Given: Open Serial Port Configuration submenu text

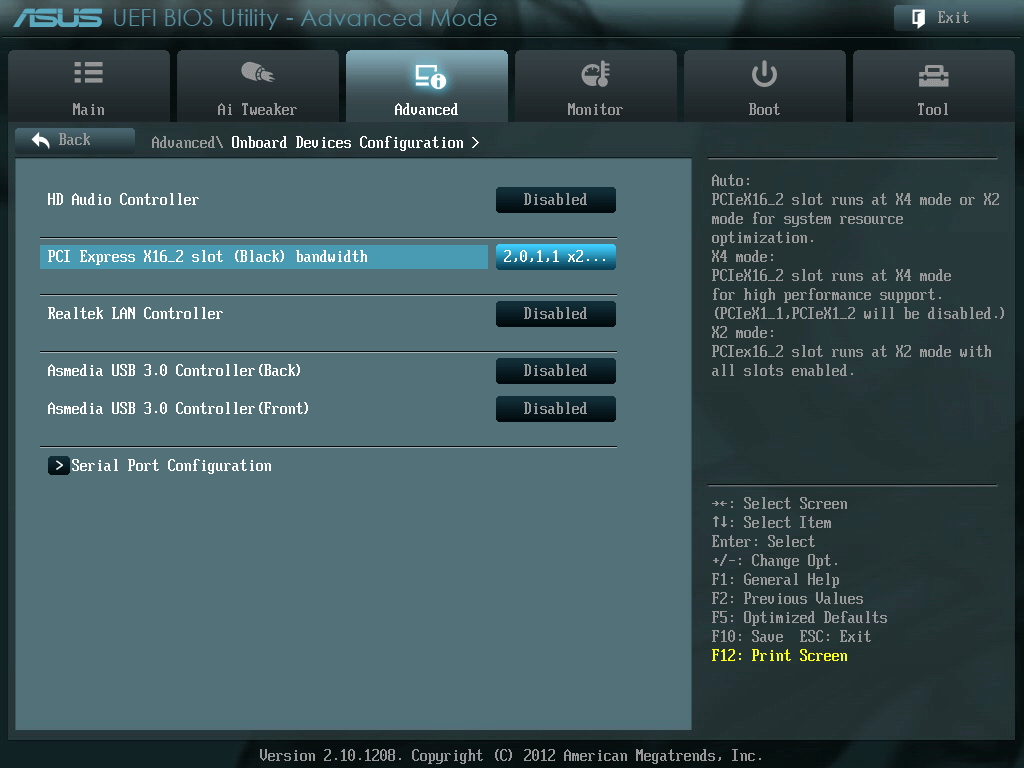Looking at the screenshot, I should (171, 466).
